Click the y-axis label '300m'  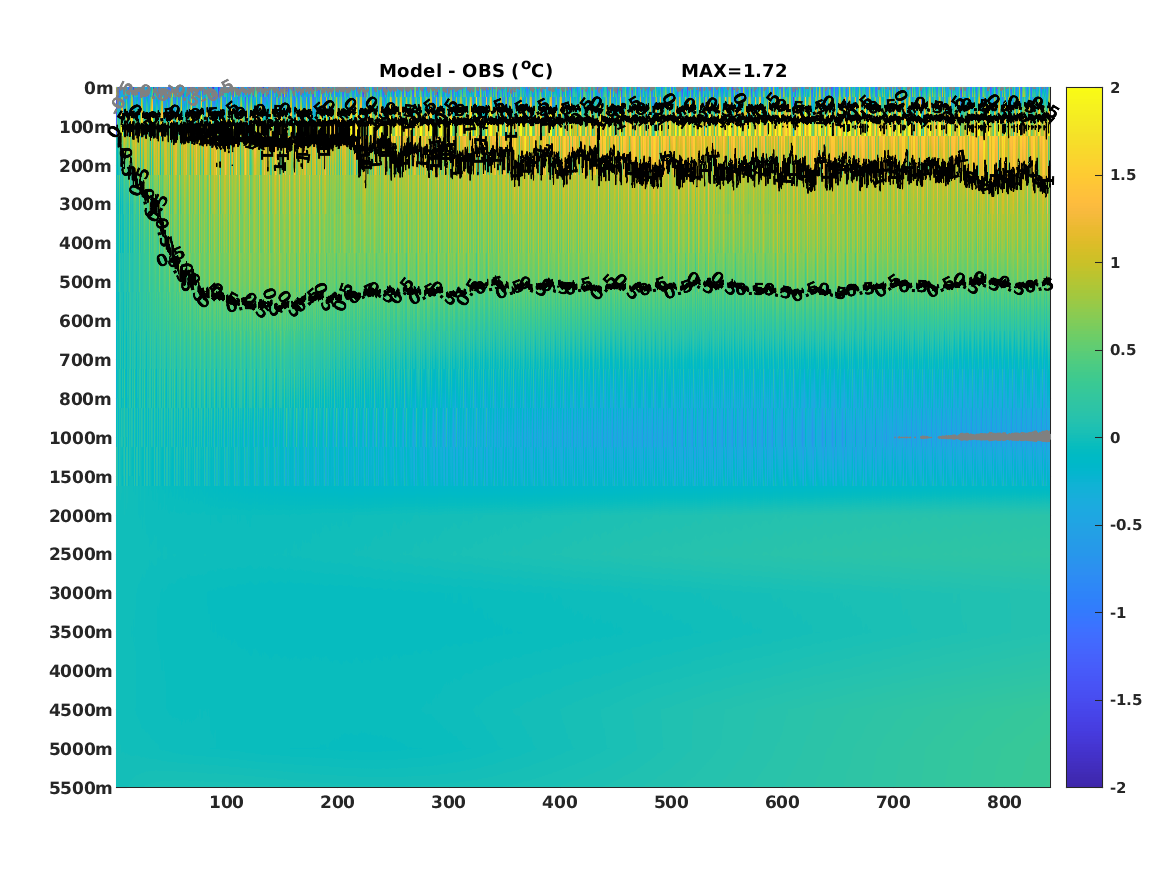86,205
